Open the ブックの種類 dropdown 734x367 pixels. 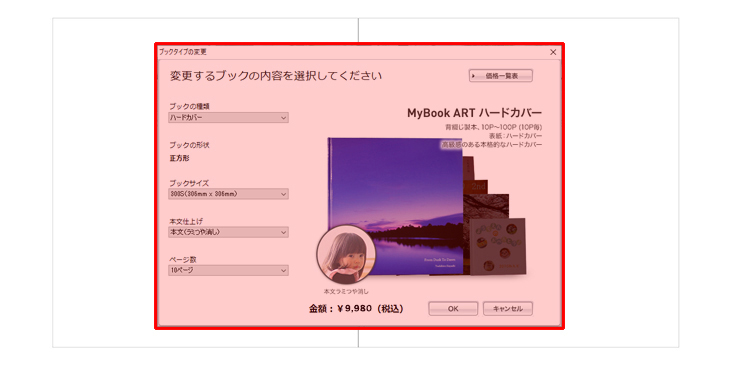point(228,118)
